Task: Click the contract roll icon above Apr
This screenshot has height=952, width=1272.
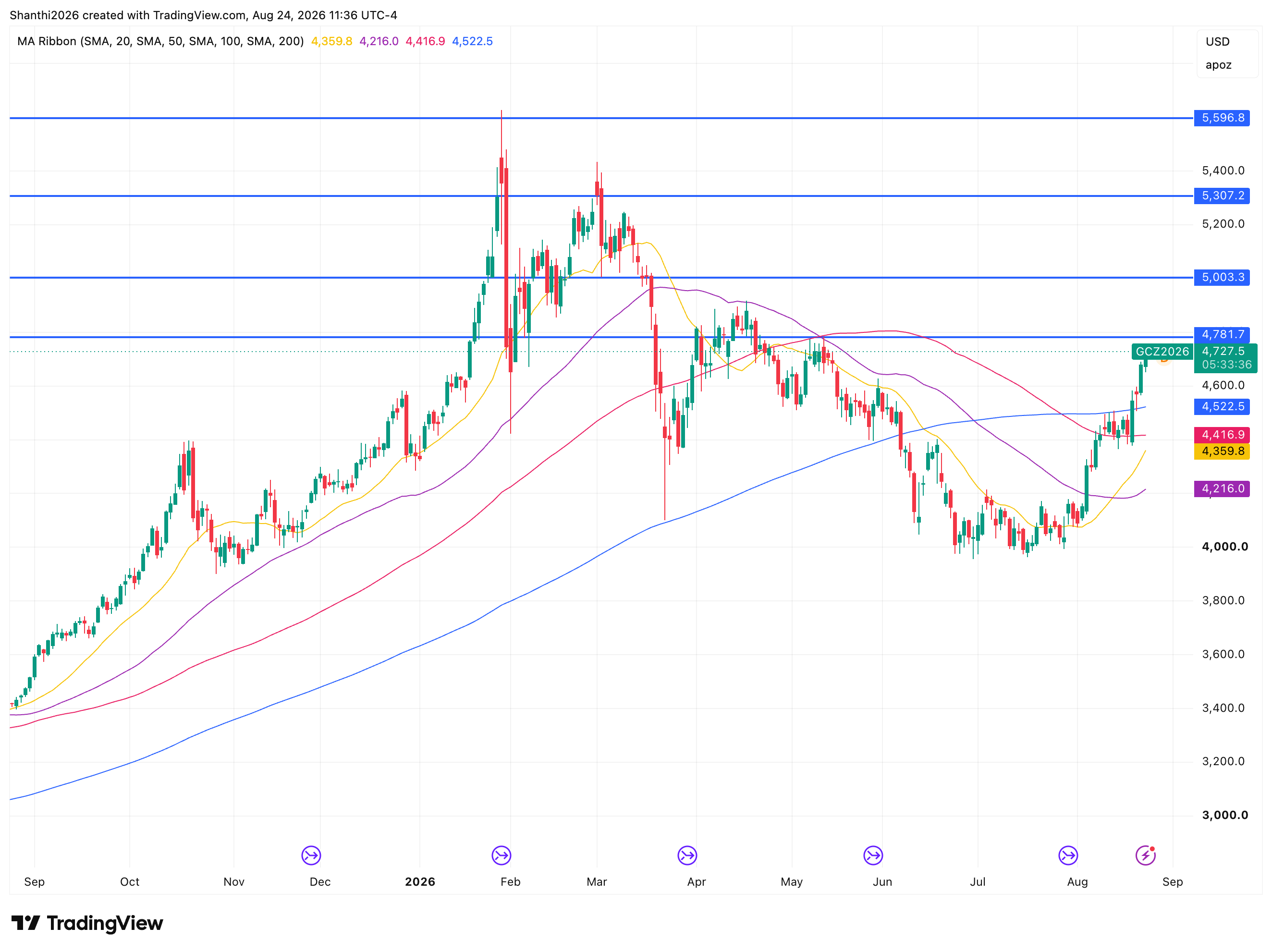Action: (x=687, y=855)
